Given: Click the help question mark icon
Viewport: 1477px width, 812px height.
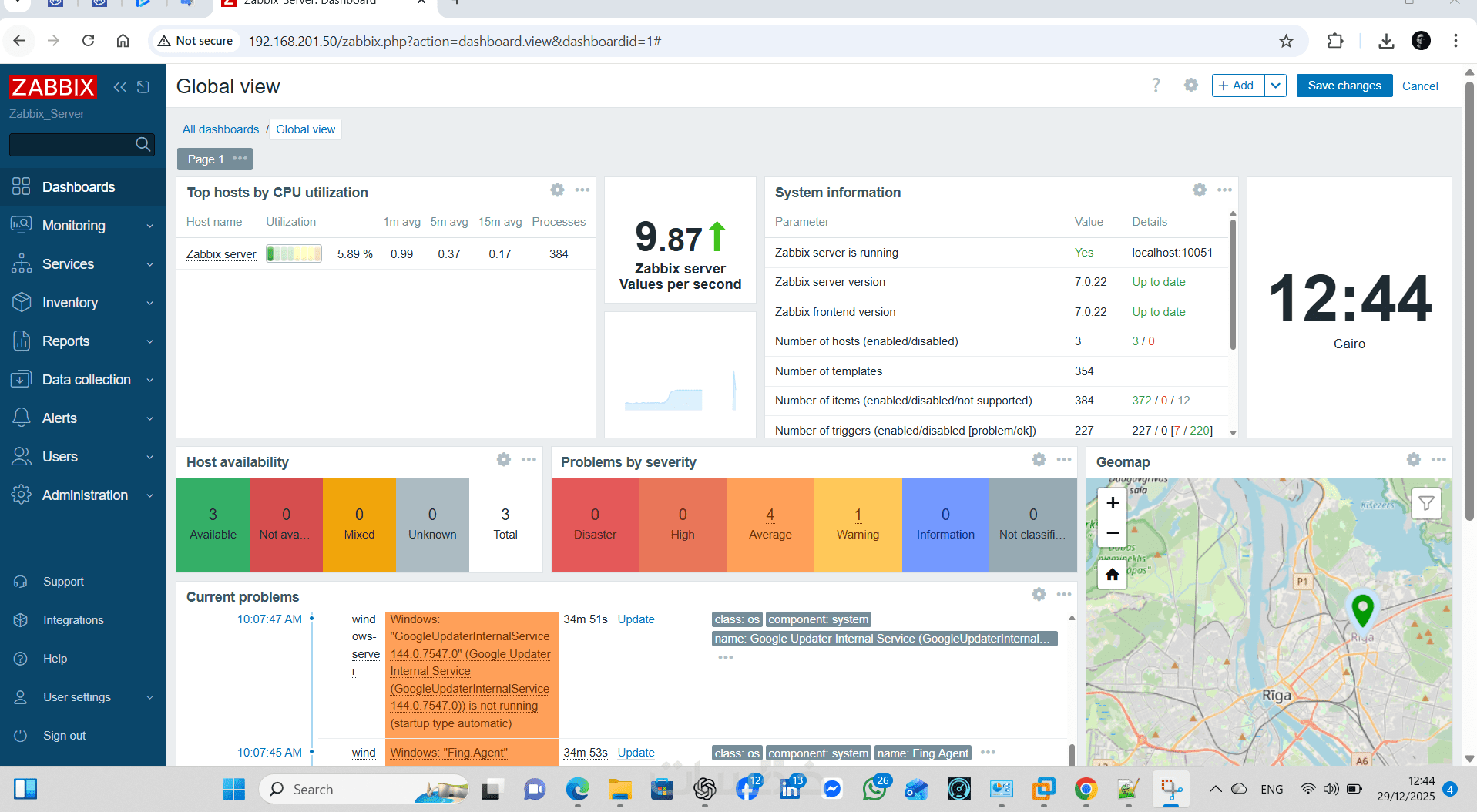Looking at the screenshot, I should (x=1156, y=85).
